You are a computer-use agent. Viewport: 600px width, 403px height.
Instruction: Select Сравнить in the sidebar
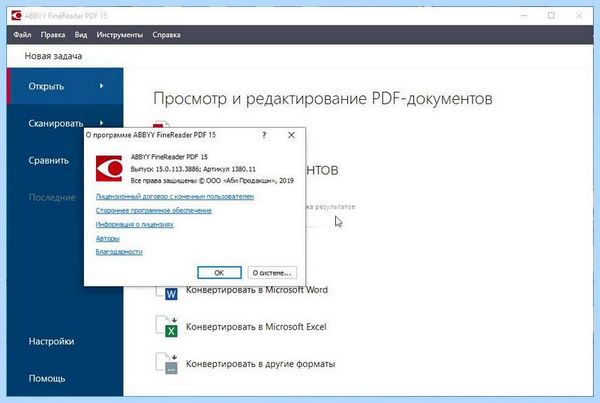49,160
